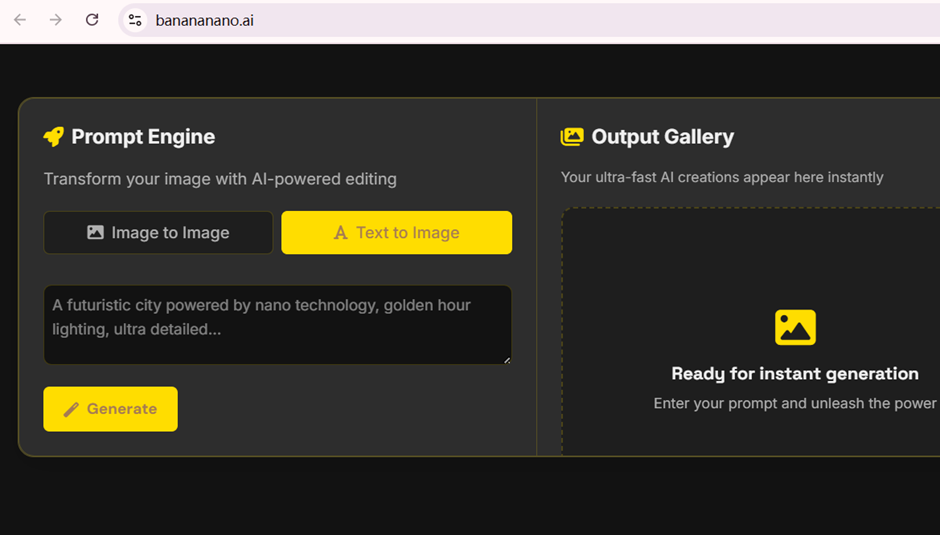
Task: Click the picture icon in Image to Image
Action: pyautogui.click(x=96, y=233)
